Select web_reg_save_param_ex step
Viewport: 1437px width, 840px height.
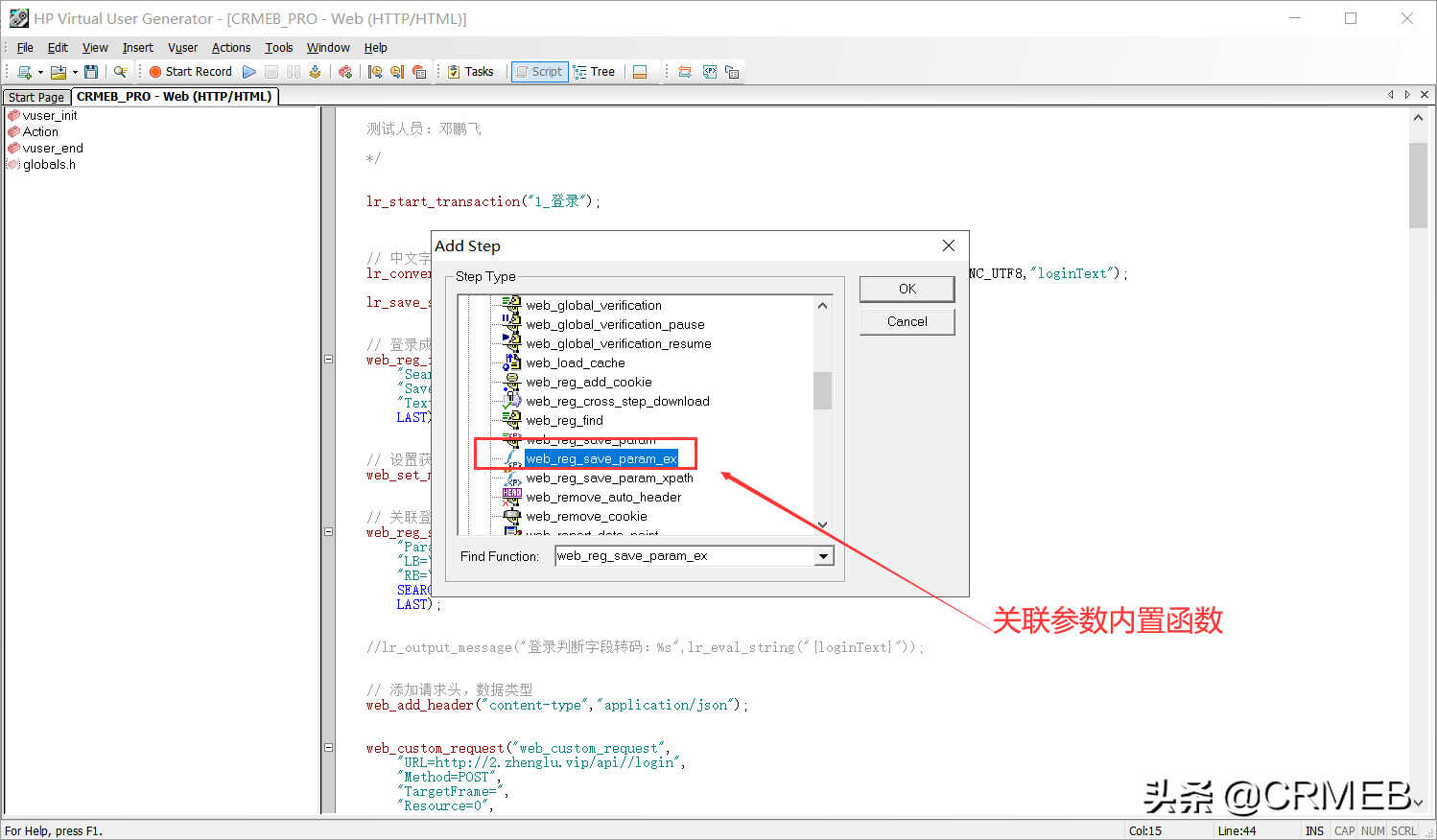[x=601, y=458]
